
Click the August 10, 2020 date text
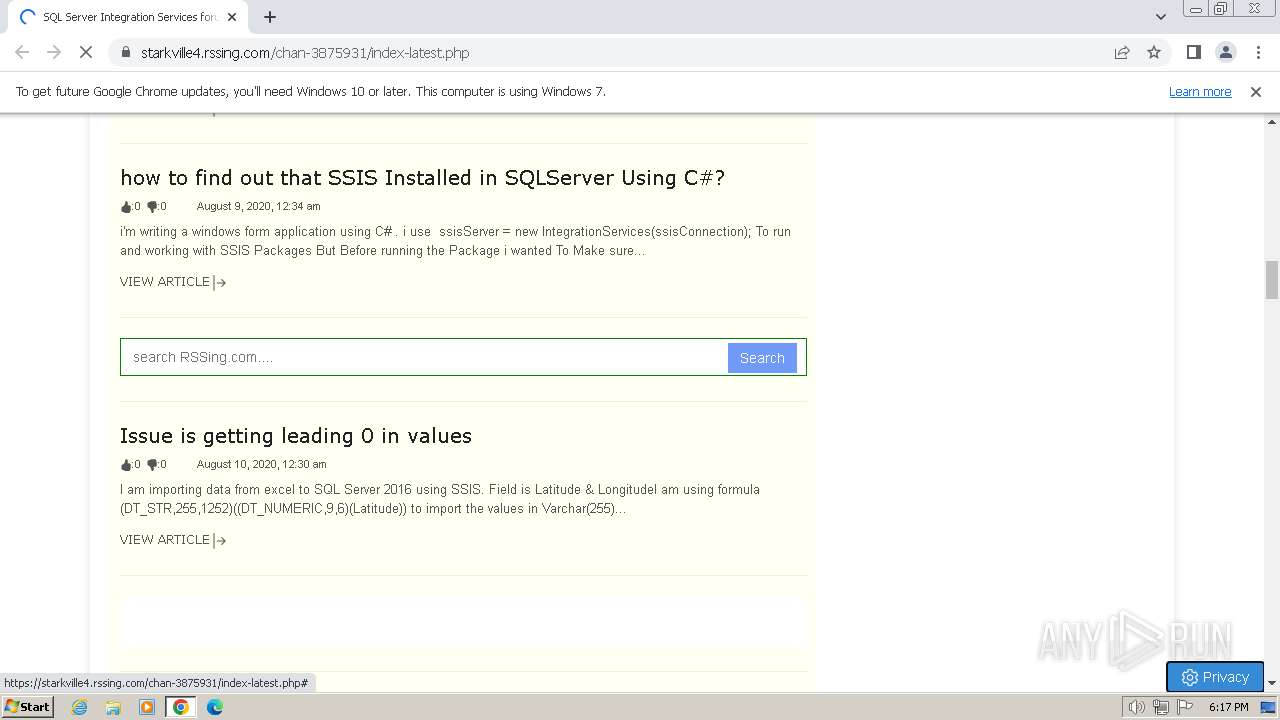click(261, 464)
